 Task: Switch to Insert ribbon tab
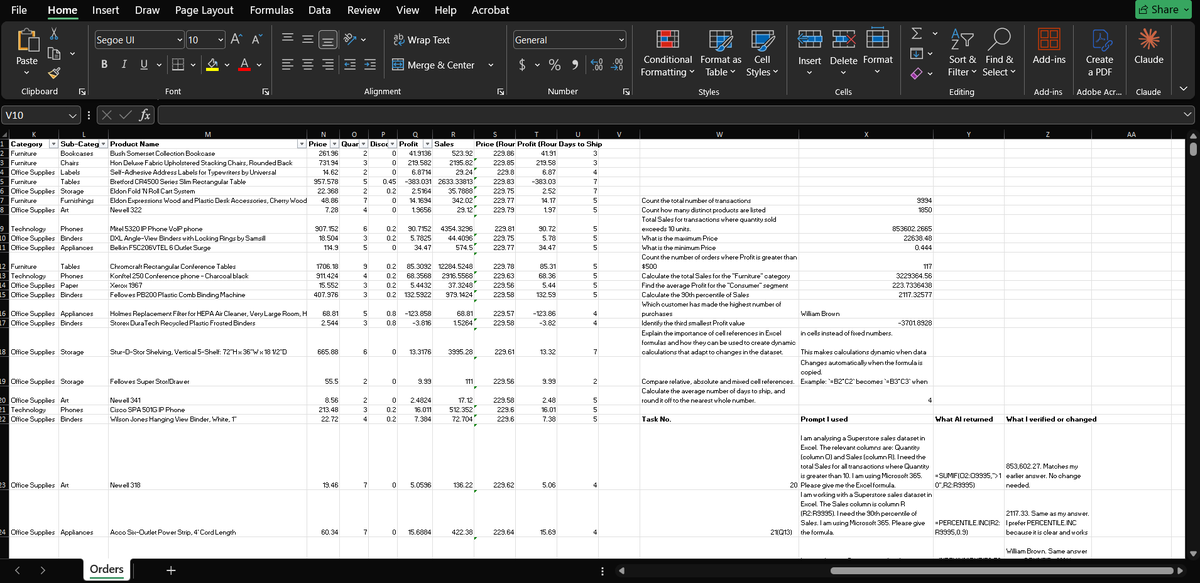[x=106, y=9]
